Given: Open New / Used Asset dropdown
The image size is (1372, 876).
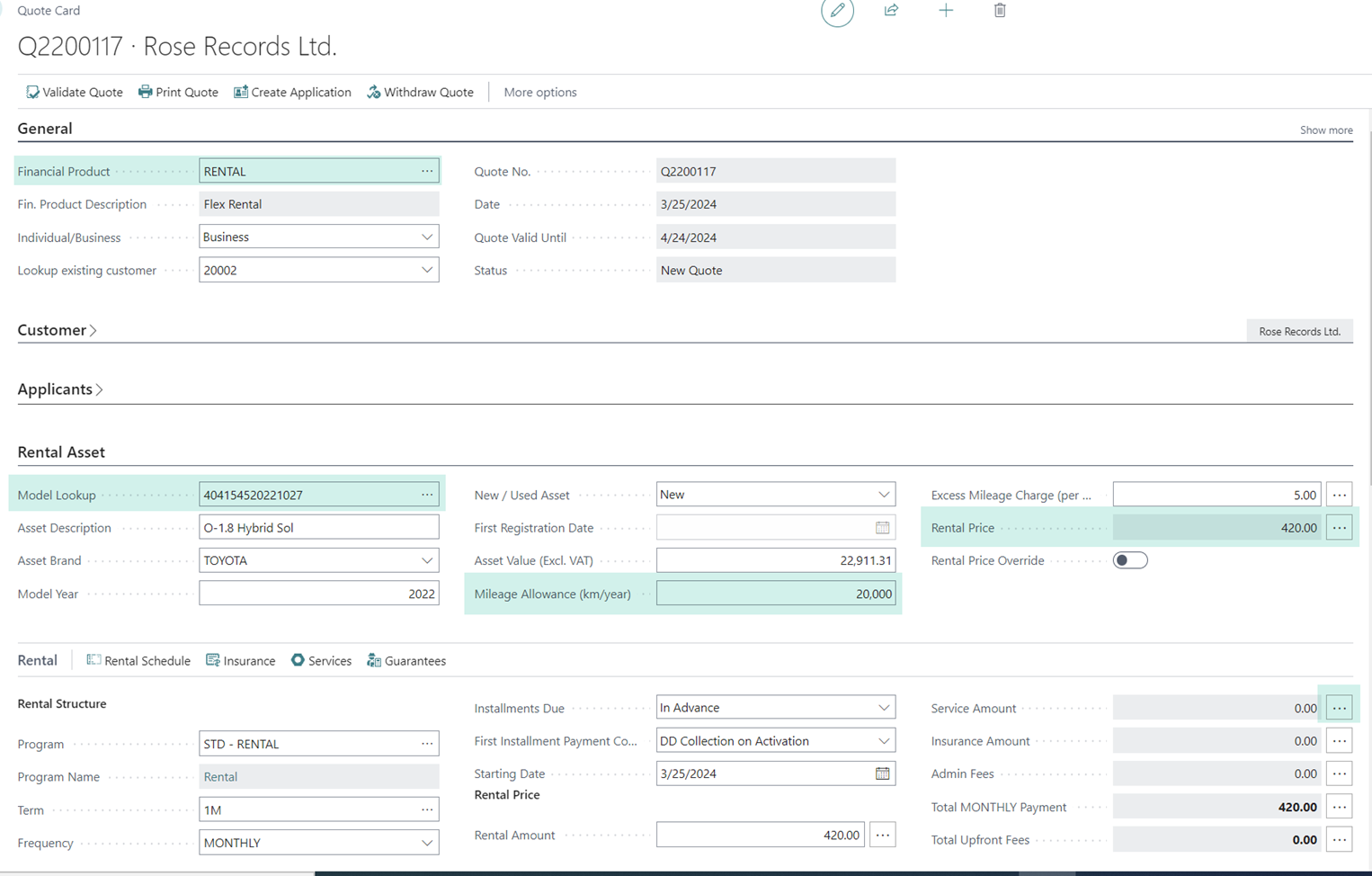Looking at the screenshot, I should (x=884, y=495).
